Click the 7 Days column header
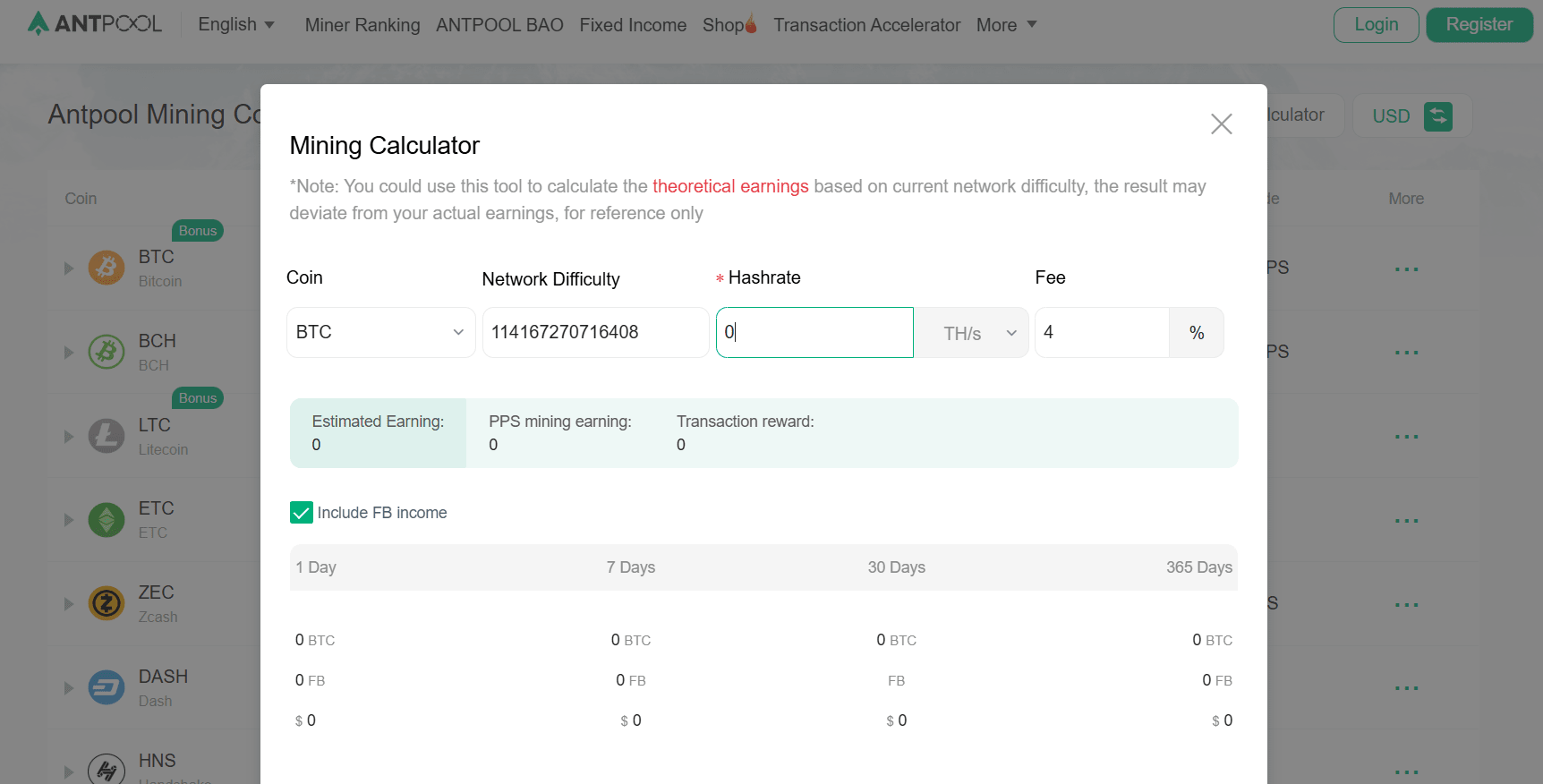This screenshot has height=784, width=1543. tap(631, 567)
